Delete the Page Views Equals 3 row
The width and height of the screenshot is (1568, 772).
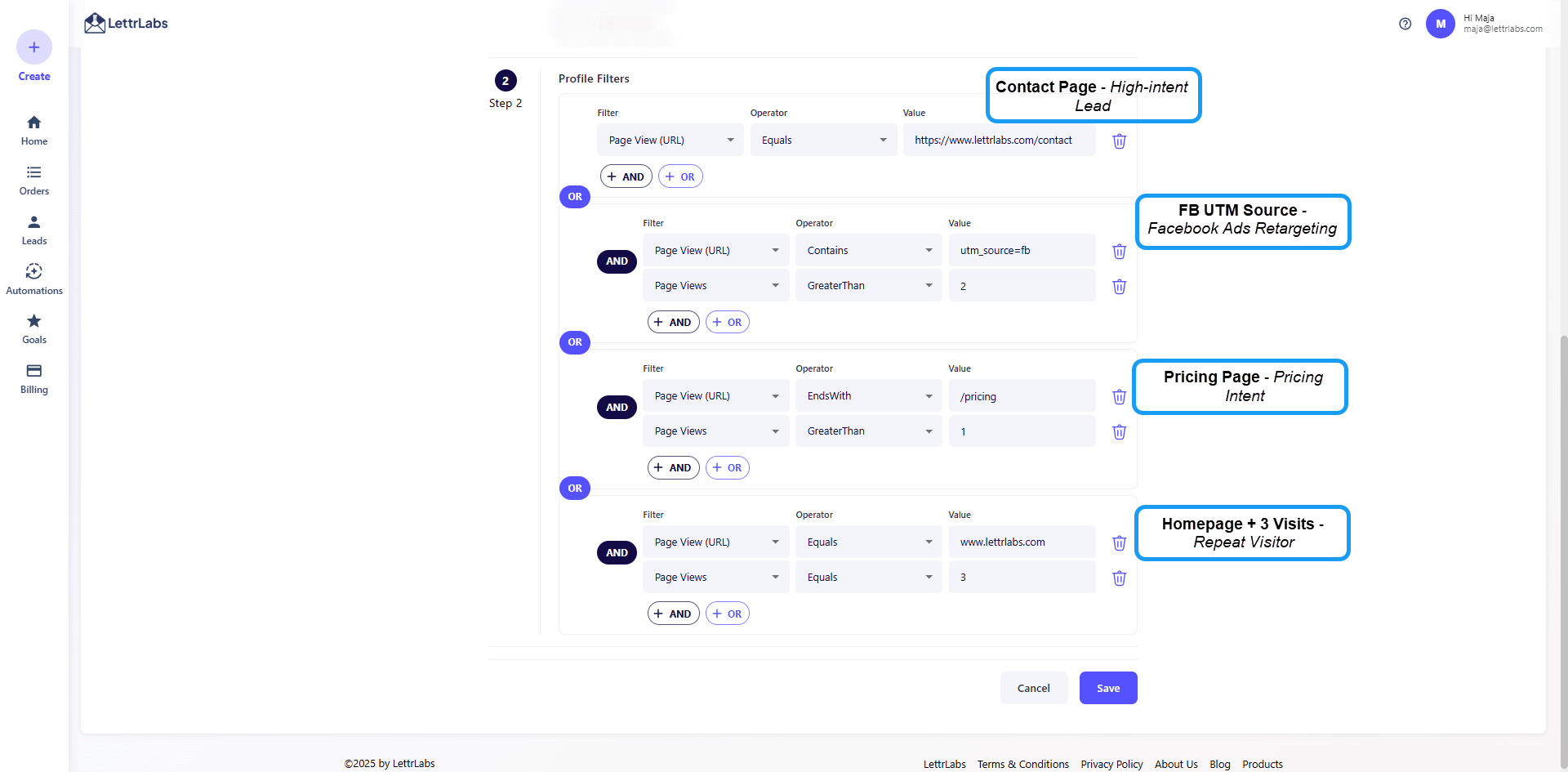pyautogui.click(x=1120, y=578)
